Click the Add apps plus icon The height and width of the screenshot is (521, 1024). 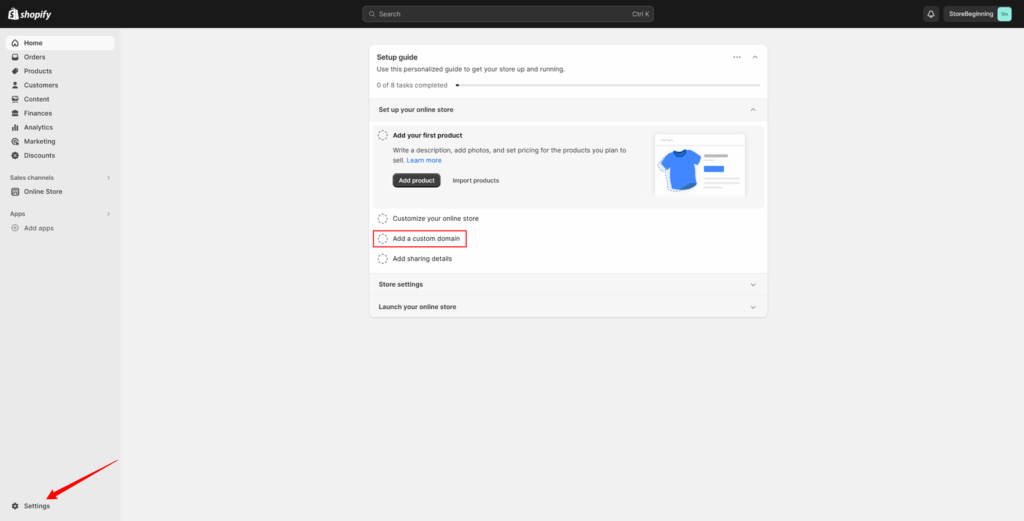tap(15, 228)
